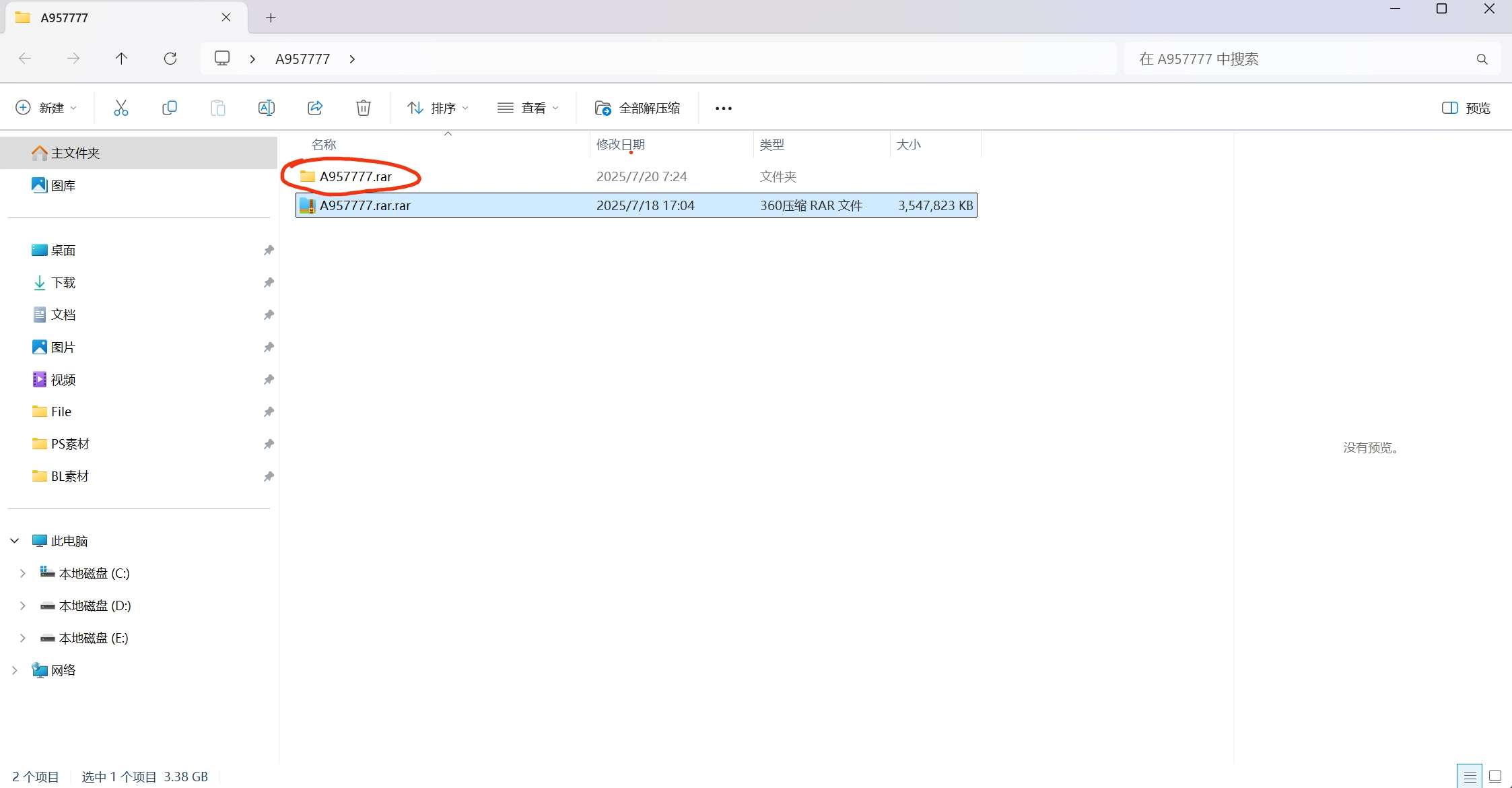The image size is (1512, 788).
Task: Switch to details list view
Action: (x=1470, y=777)
